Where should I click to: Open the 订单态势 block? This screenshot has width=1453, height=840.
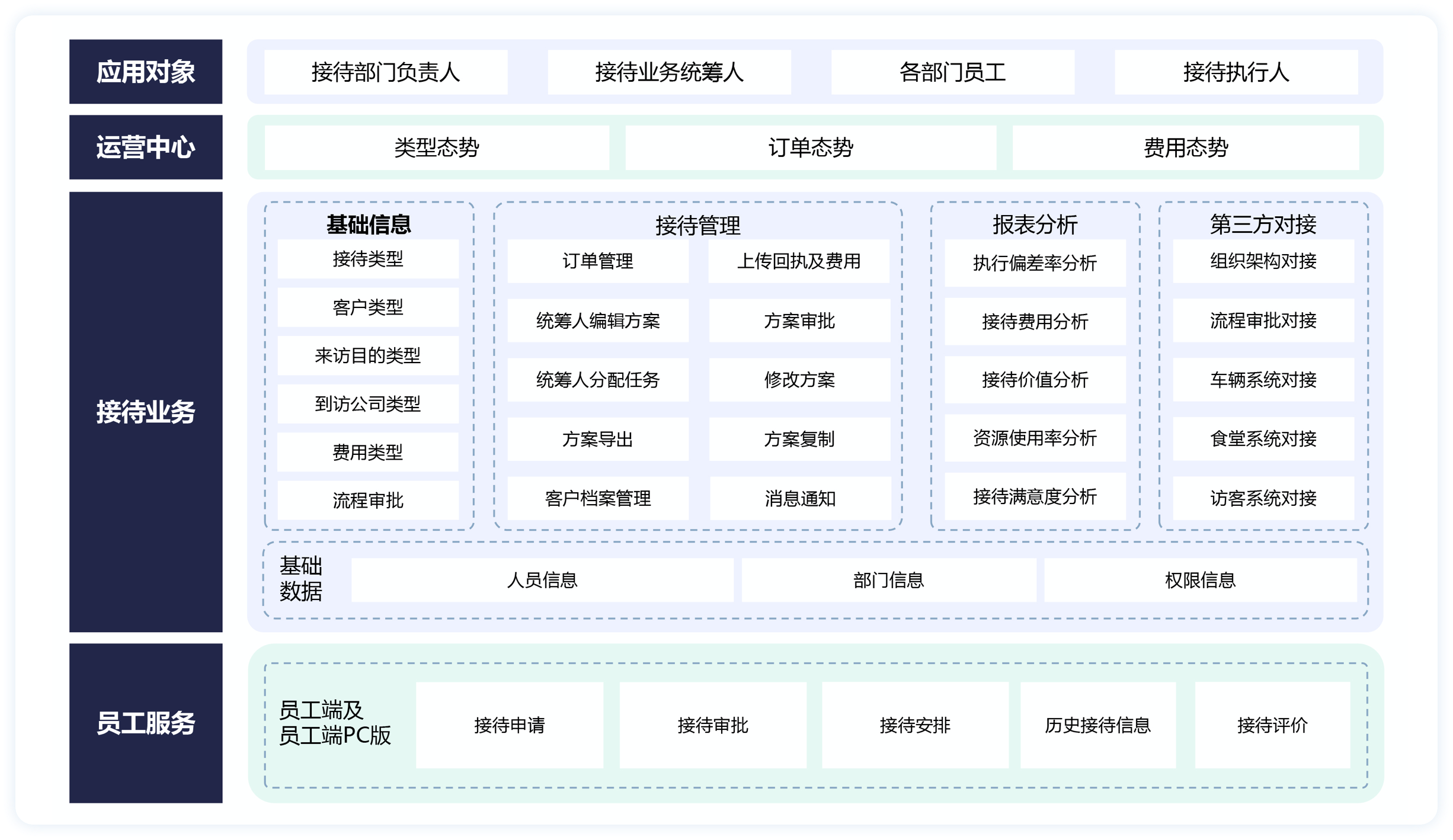pyautogui.click(x=811, y=148)
